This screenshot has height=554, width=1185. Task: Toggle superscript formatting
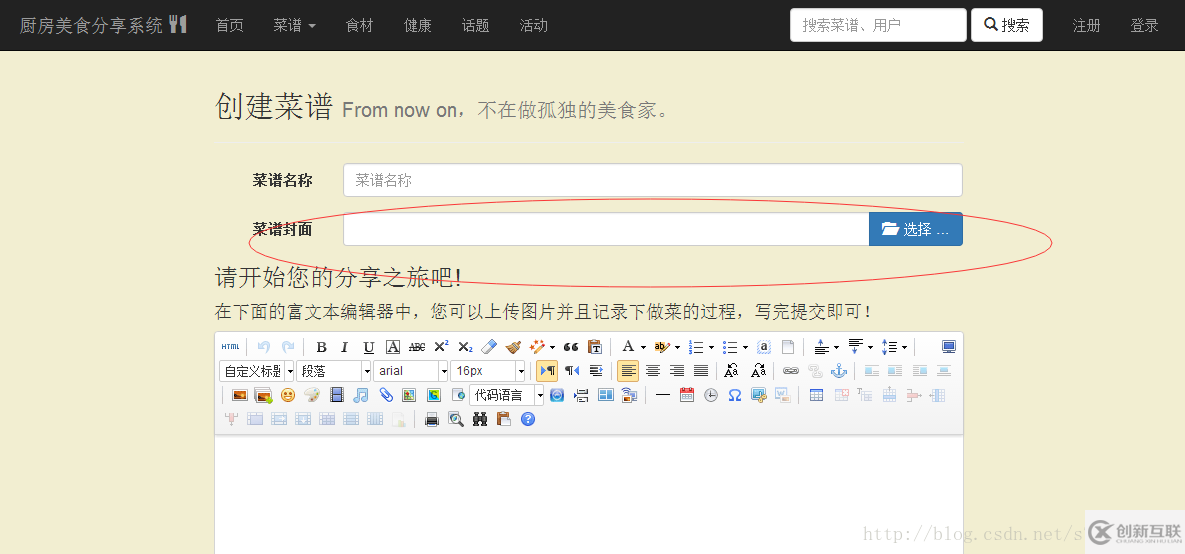[x=441, y=347]
